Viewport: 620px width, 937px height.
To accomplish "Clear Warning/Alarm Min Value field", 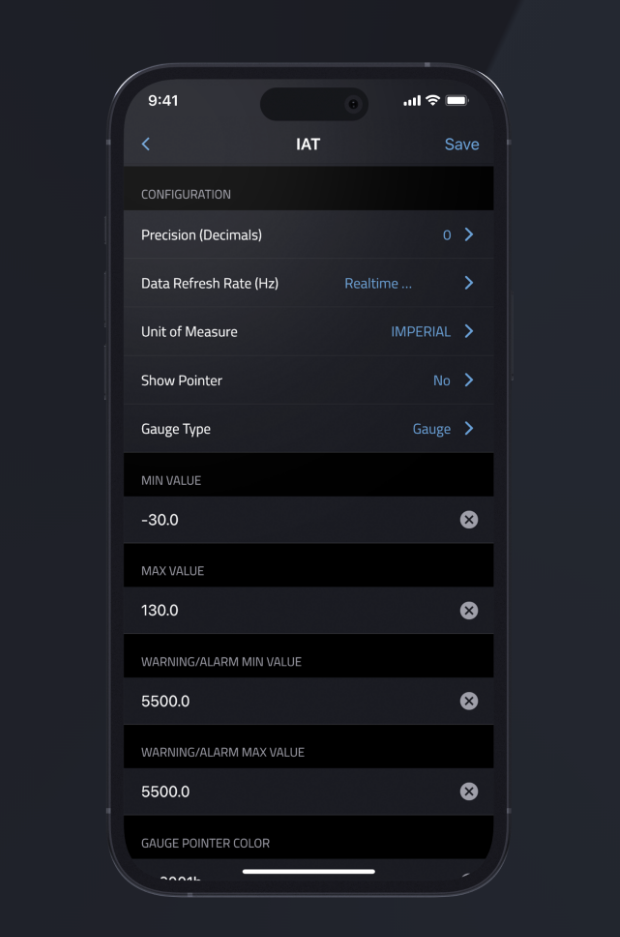I will point(468,701).
